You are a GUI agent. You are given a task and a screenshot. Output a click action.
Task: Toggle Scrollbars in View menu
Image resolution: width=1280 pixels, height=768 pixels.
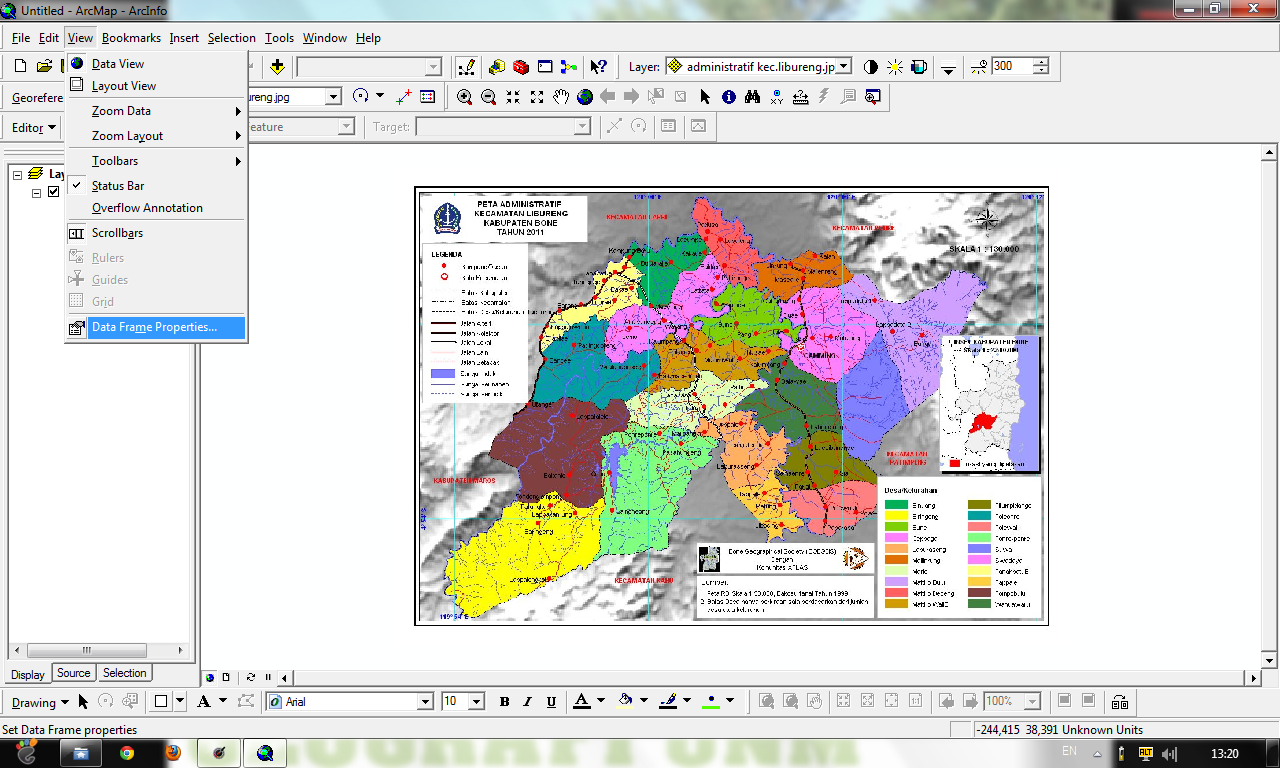(156, 233)
